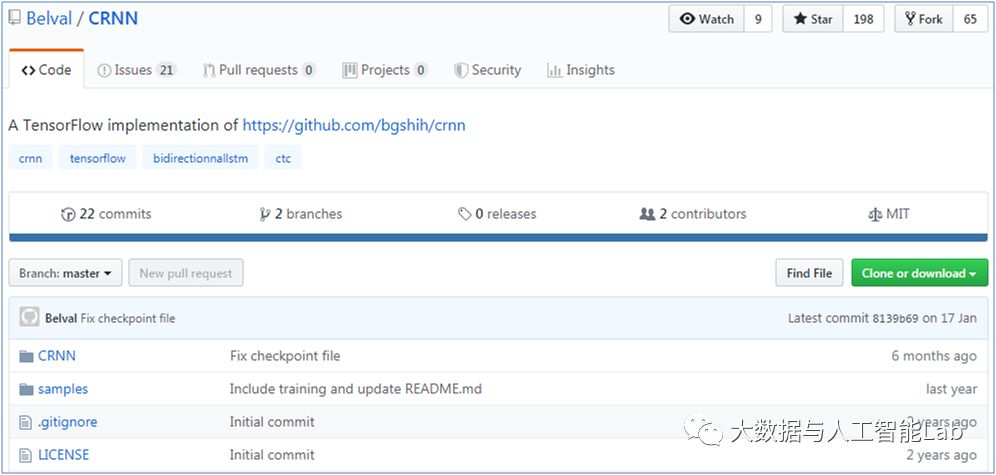996x475 pixels.
Task: Open the forks count 65
Action: (x=970, y=19)
